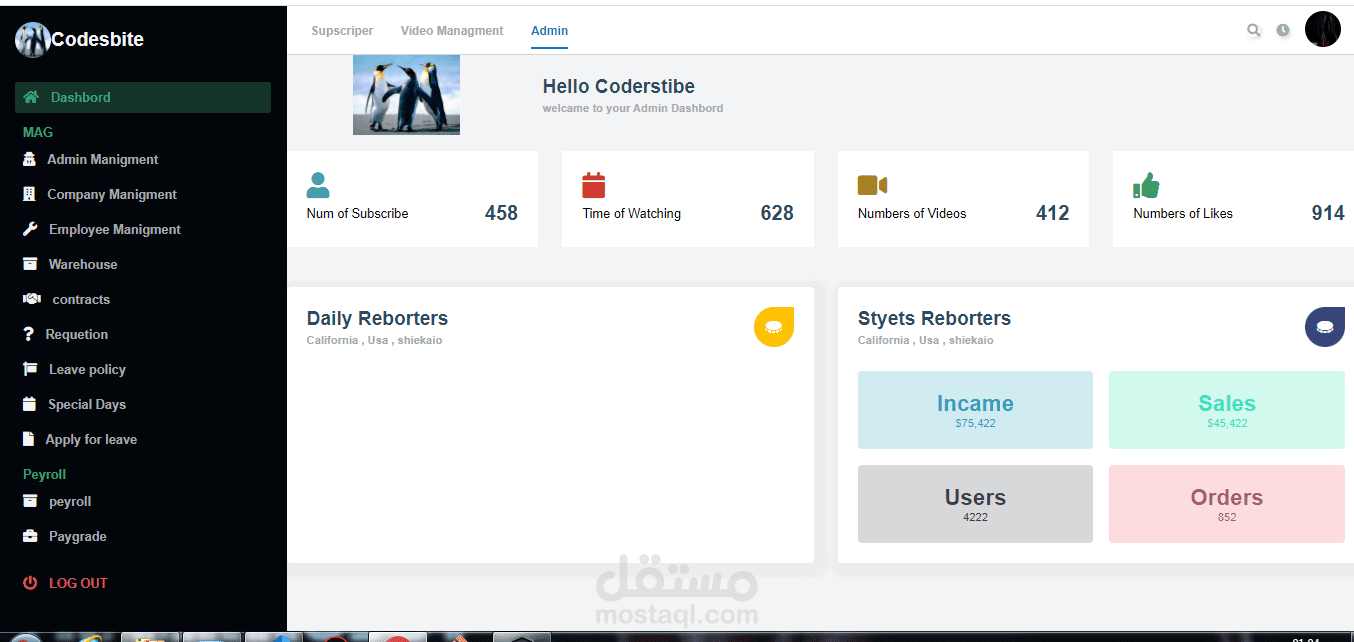Click the Special Days calendar icon
This screenshot has width=1354, height=642.
pos(32,403)
